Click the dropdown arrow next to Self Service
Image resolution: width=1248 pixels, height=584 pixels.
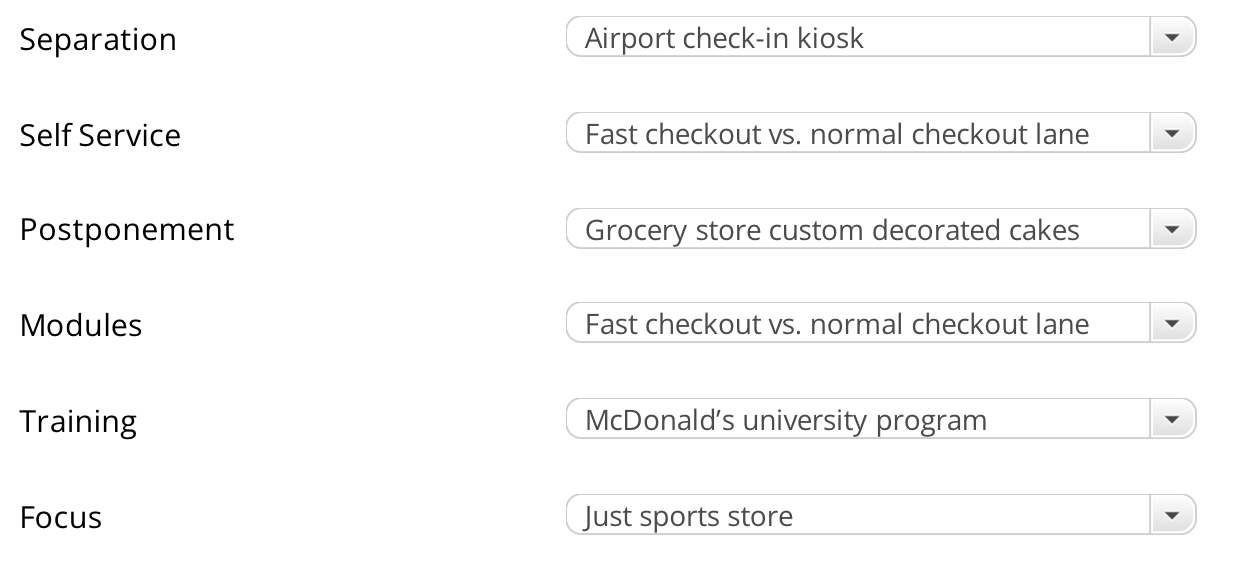pos(1172,132)
